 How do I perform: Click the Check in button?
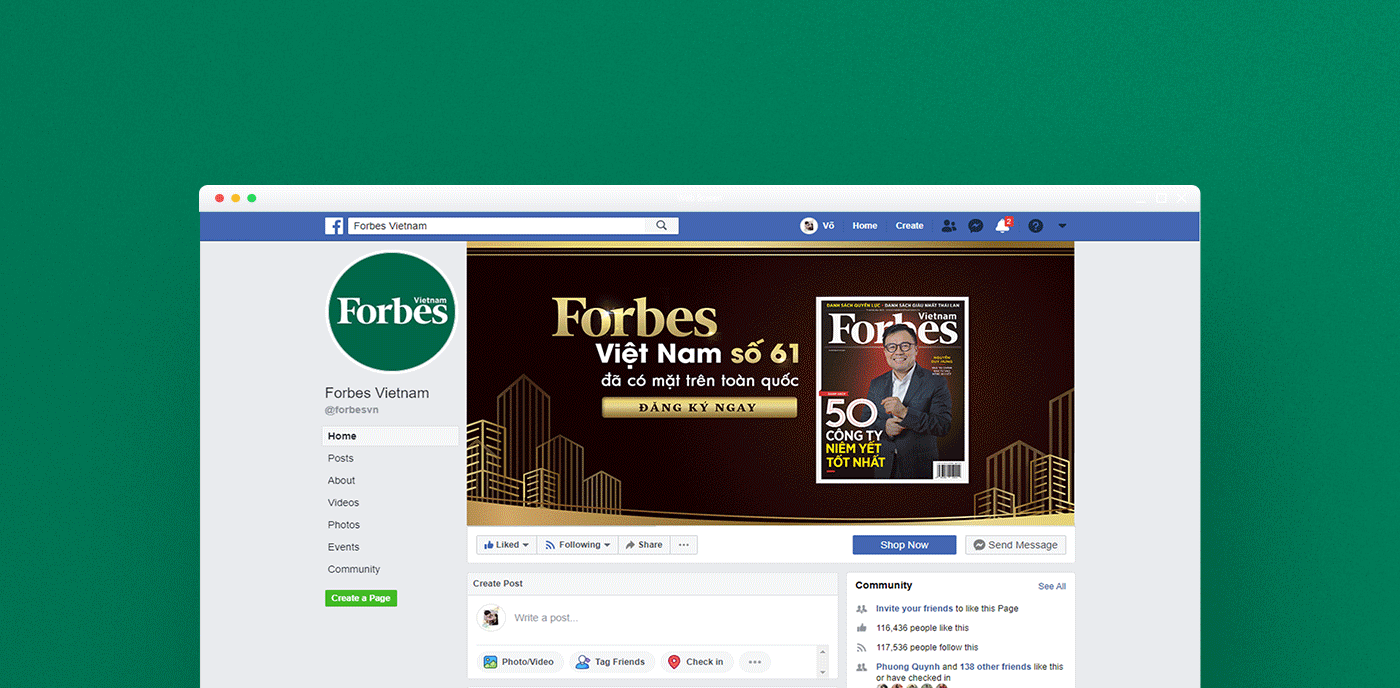click(x=696, y=662)
